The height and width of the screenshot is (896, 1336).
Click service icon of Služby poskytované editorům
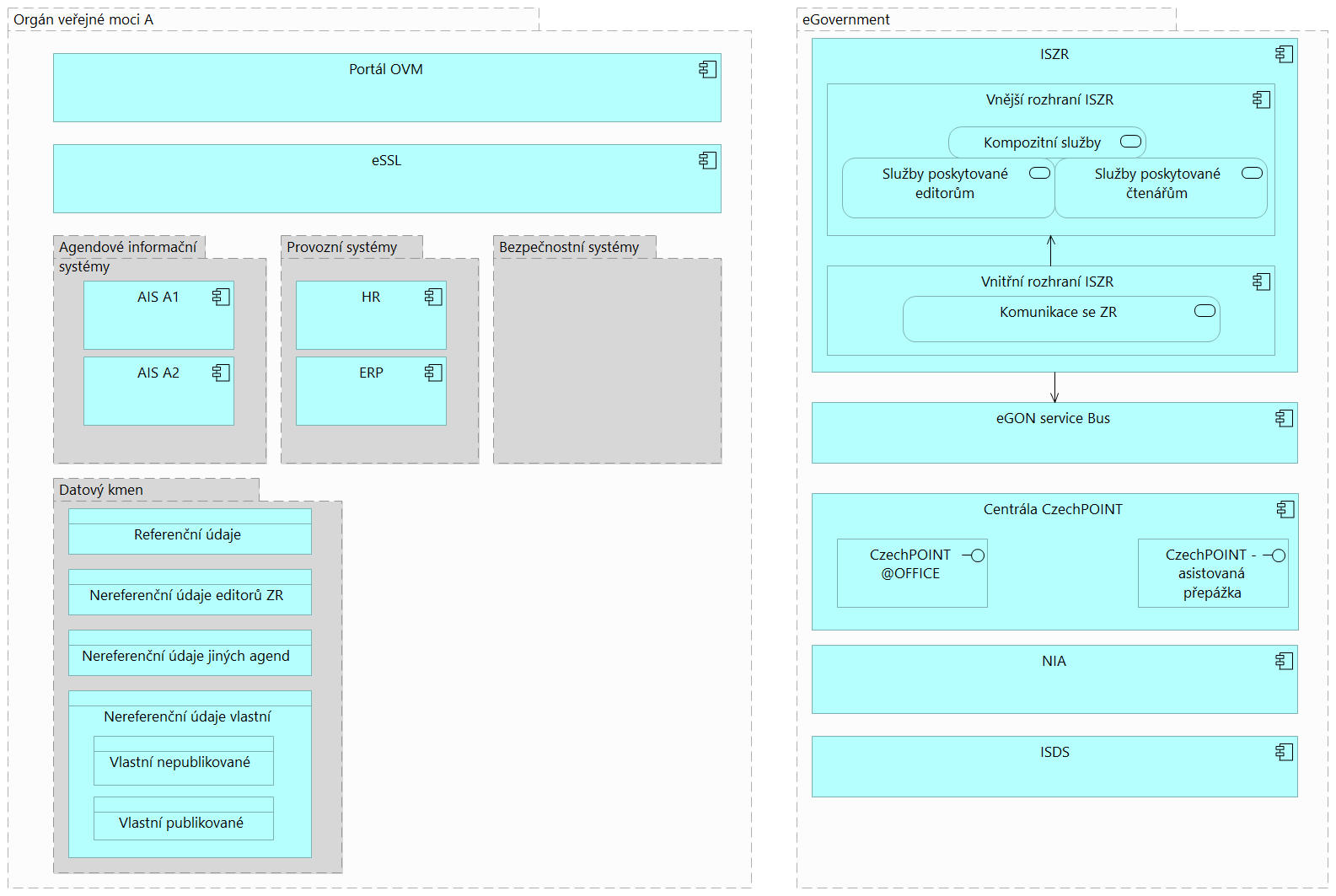coord(1040,173)
